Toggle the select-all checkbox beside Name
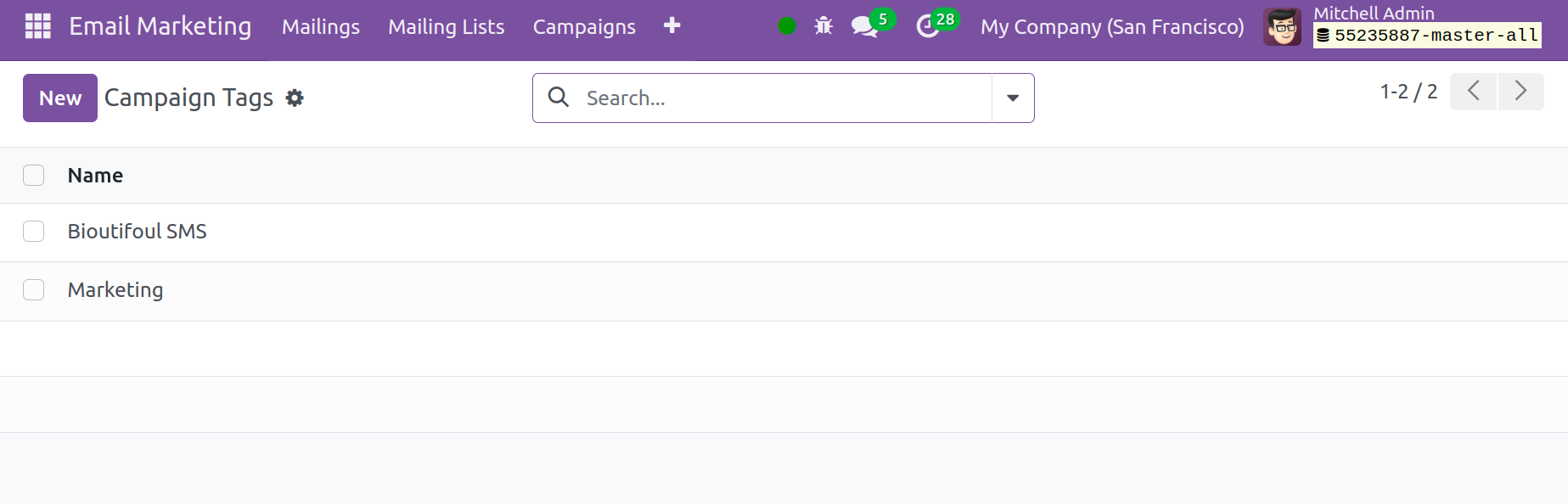 click(34, 176)
